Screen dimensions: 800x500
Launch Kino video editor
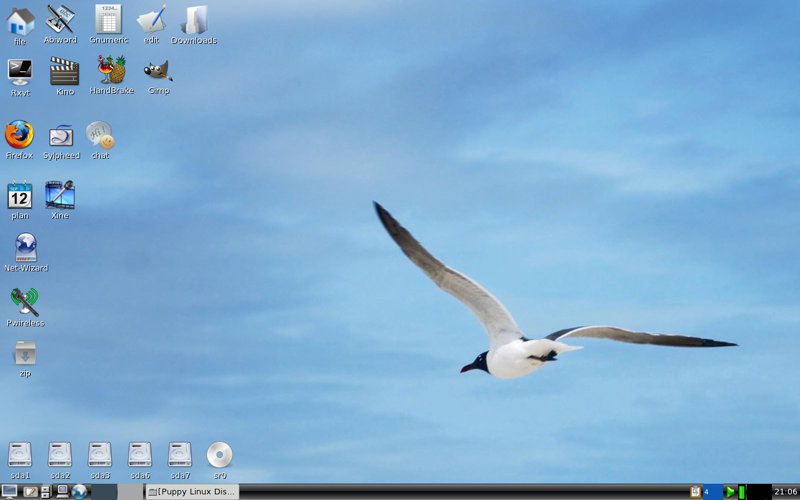click(x=64, y=71)
